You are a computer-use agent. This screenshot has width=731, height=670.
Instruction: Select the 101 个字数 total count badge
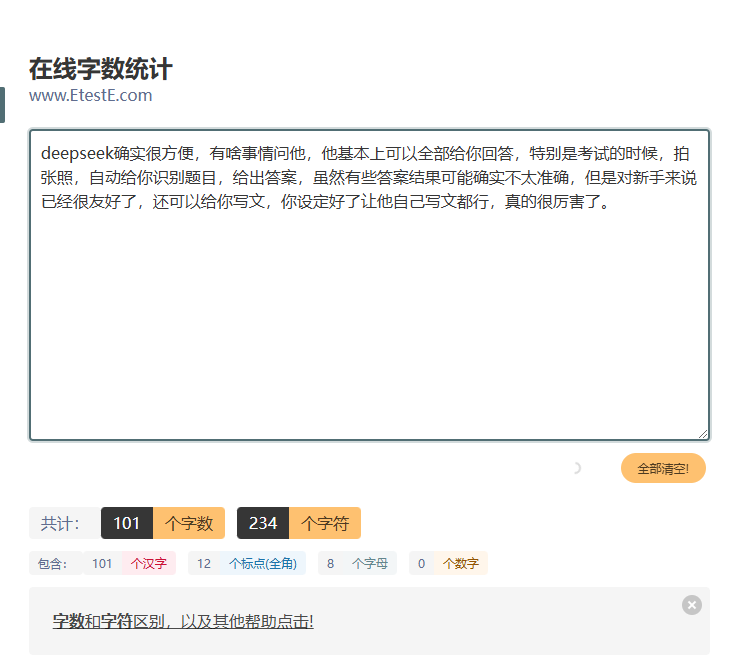click(x=163, y=523)
